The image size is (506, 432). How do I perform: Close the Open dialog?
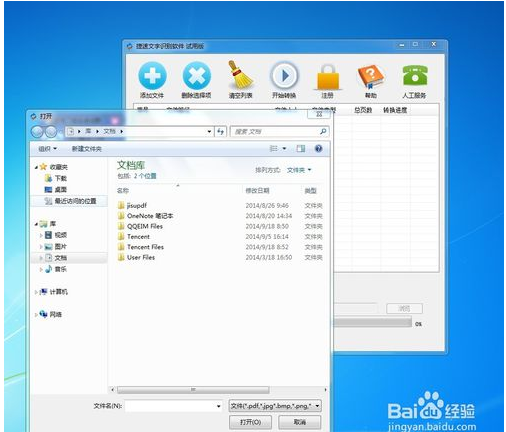[319, 114]
